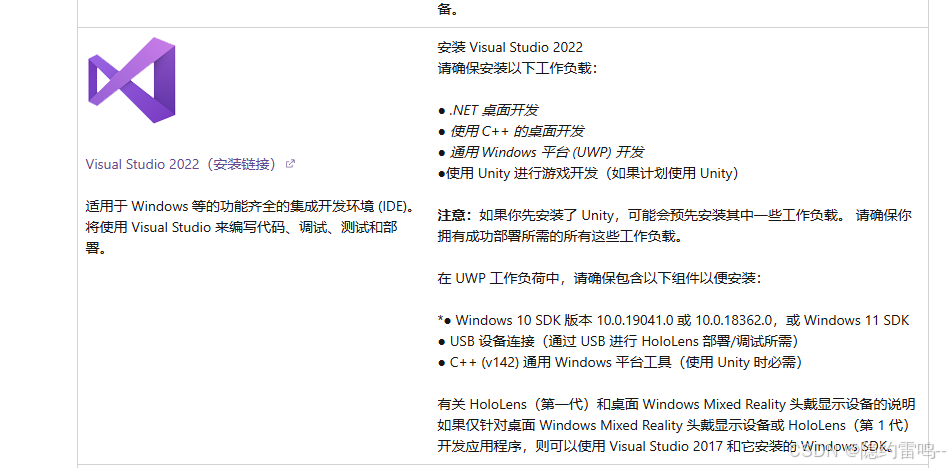Click line 如果仅针对桌面 Windows Mixed Reality 头戴显示设备
Image resolution: width=951 pixels, height=468 pixels.
[673, 426]
